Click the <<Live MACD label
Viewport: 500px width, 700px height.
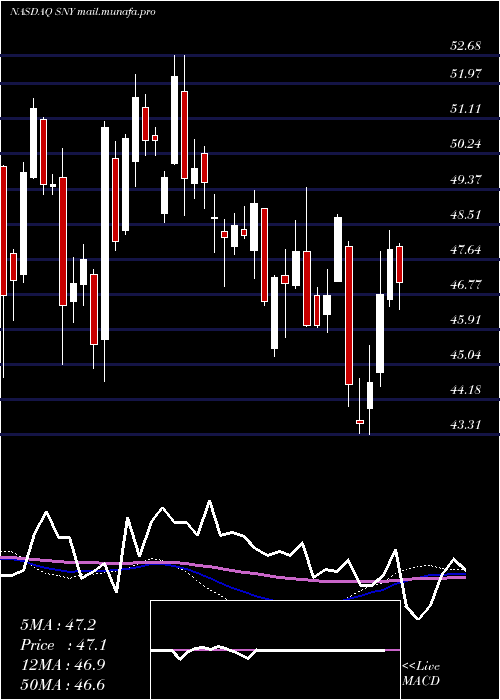click(421, 674)
